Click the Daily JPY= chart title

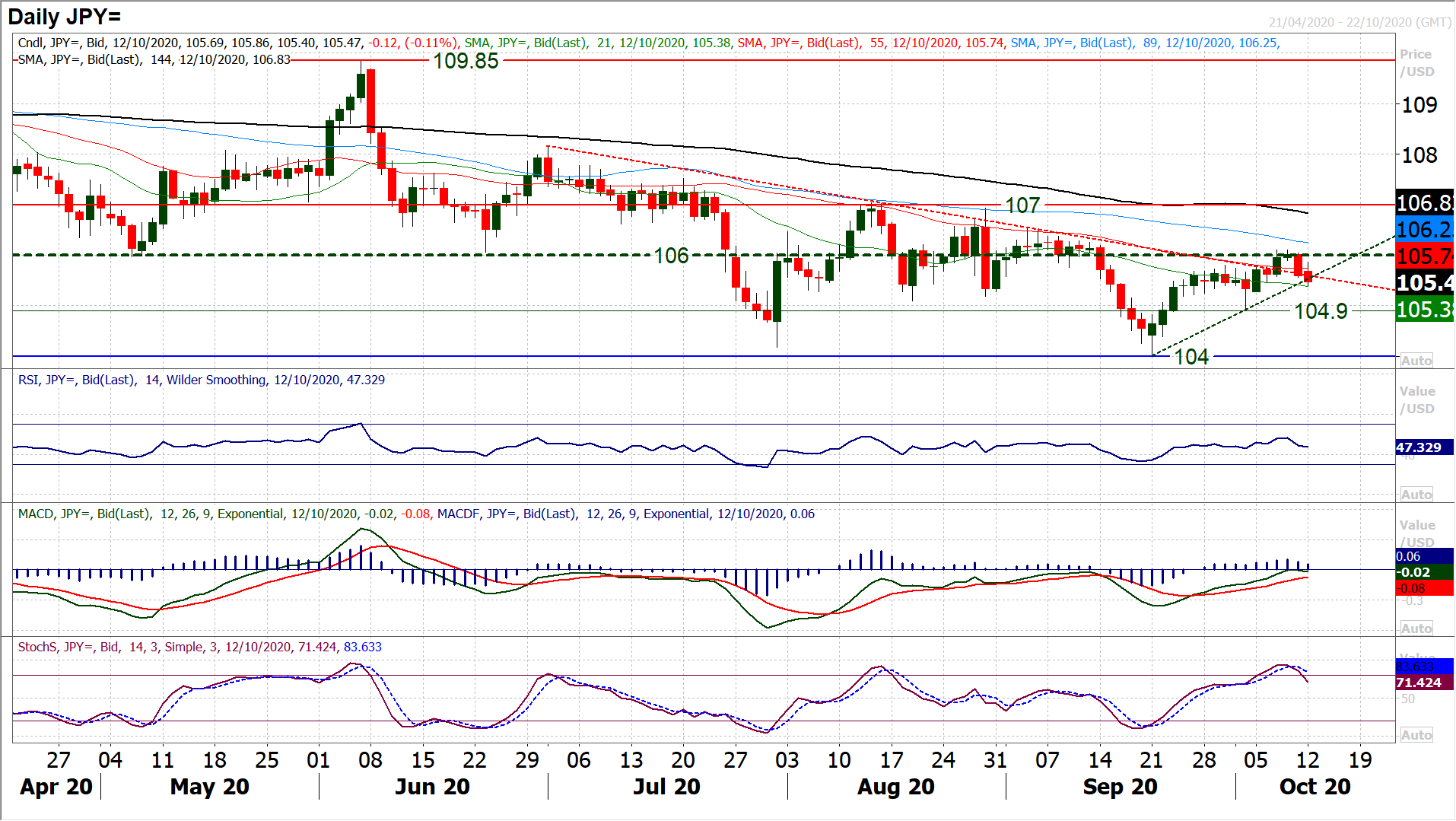click(x=65, y=17)
